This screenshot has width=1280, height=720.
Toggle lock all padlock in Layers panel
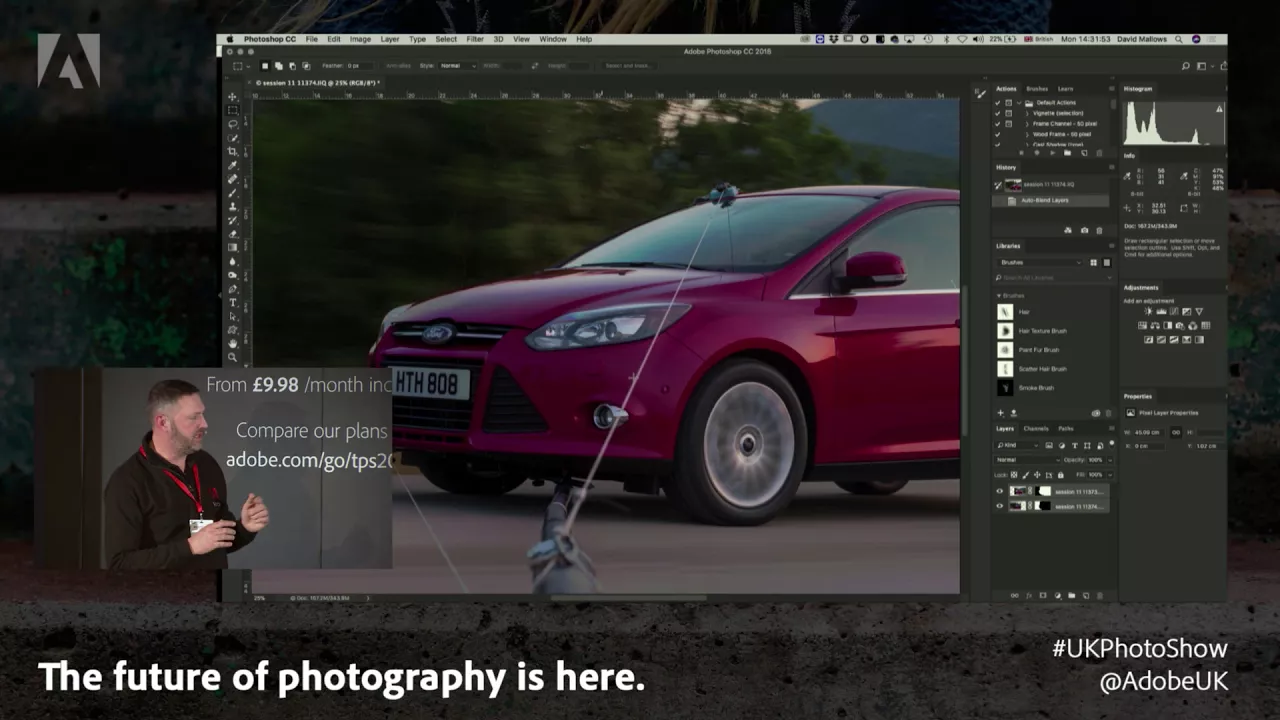pos(1061,475)
